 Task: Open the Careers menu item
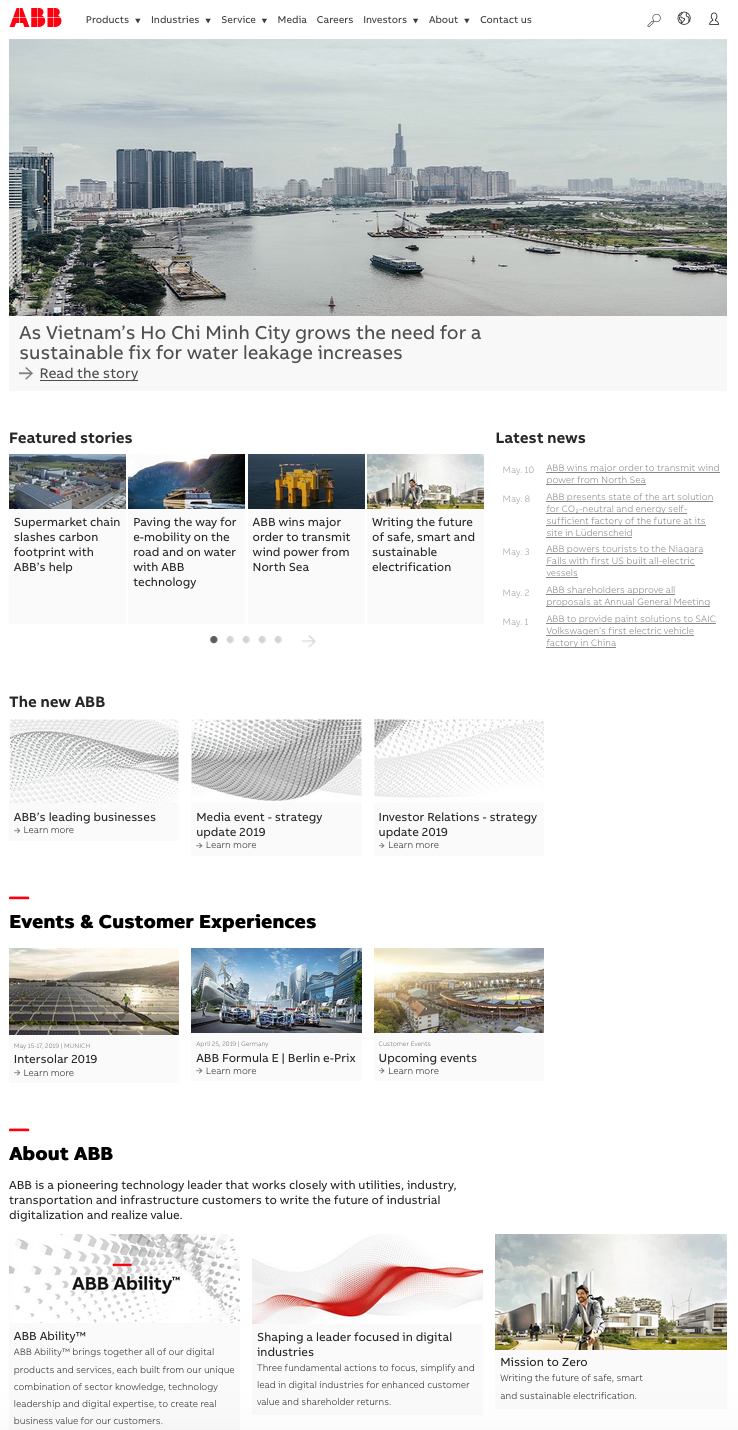(x=335, y=19)
